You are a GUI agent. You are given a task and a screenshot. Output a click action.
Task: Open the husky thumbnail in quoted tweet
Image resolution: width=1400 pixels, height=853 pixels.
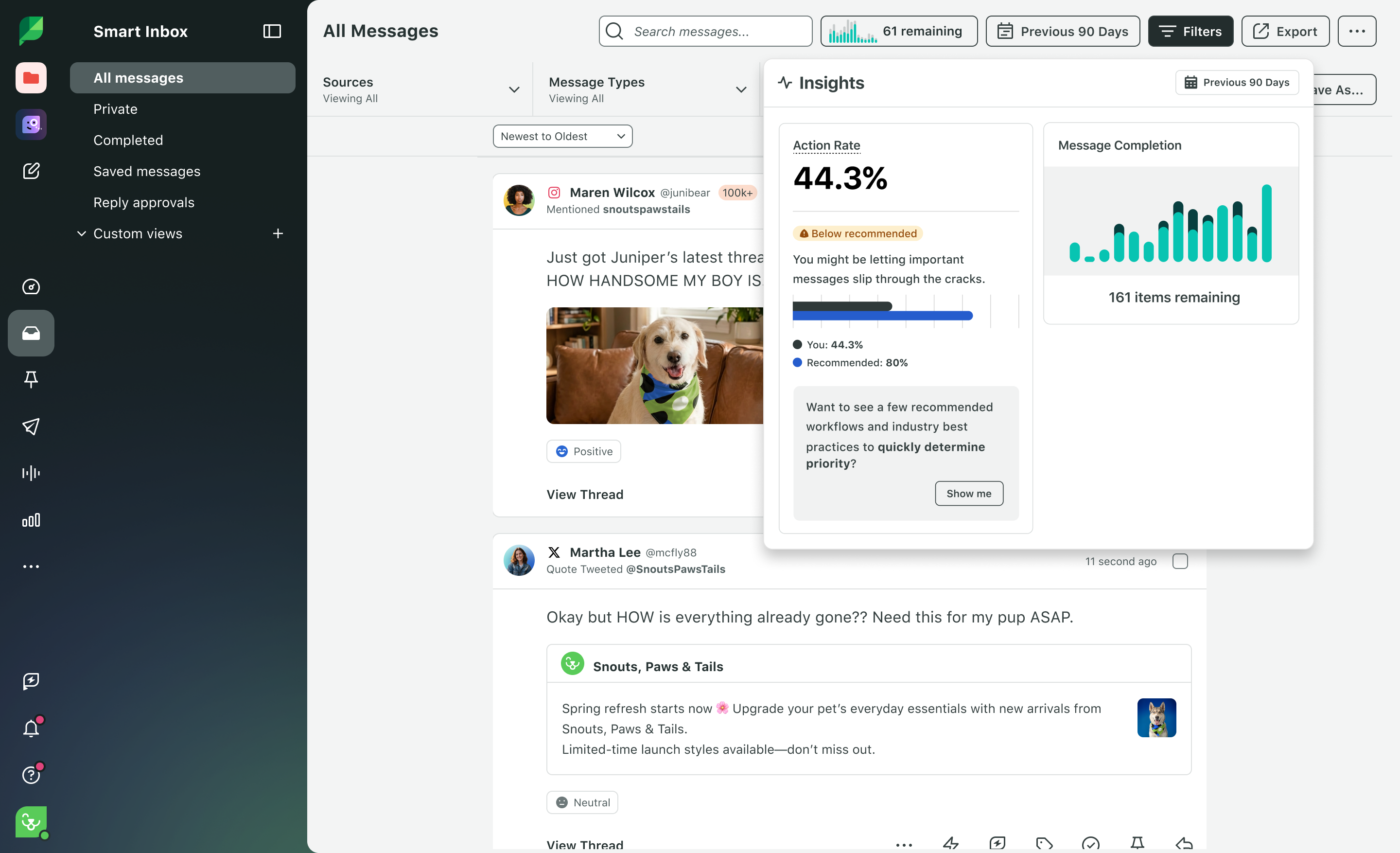pos(1156,718)
